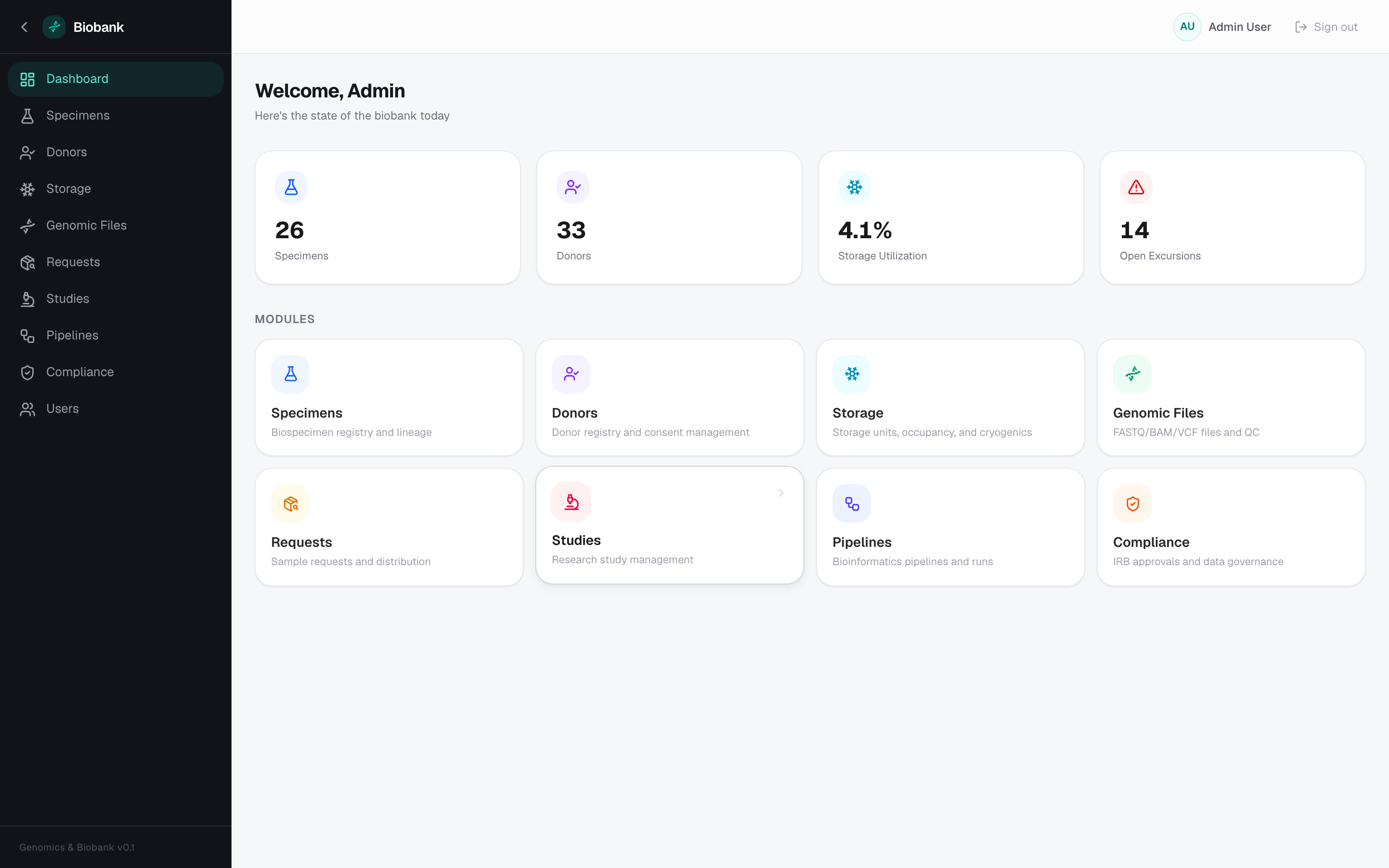Open the Studies module card title

pyautogui.click(x=576, y=541)
